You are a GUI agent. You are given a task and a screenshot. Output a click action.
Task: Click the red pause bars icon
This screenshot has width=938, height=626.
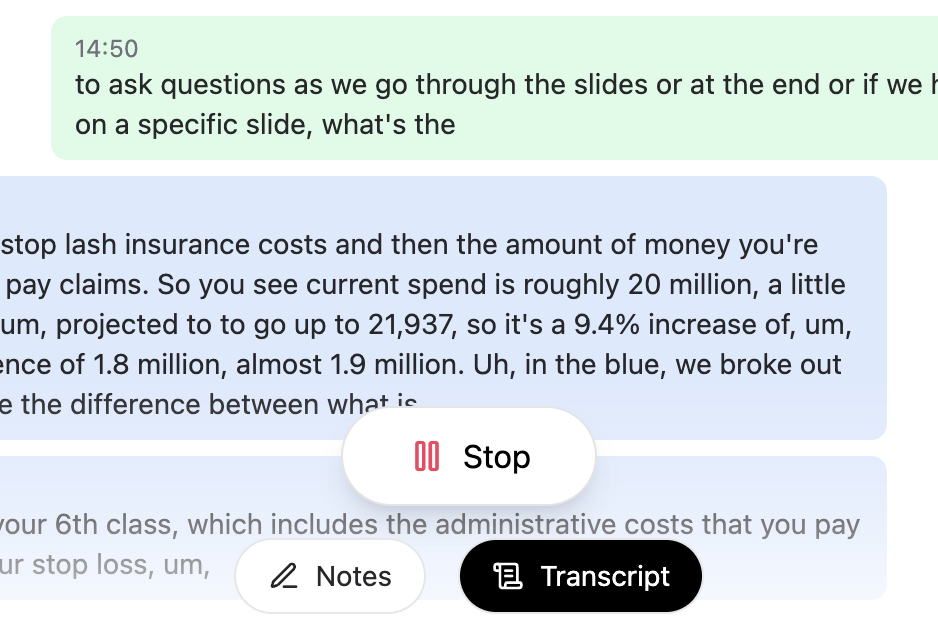427,457
